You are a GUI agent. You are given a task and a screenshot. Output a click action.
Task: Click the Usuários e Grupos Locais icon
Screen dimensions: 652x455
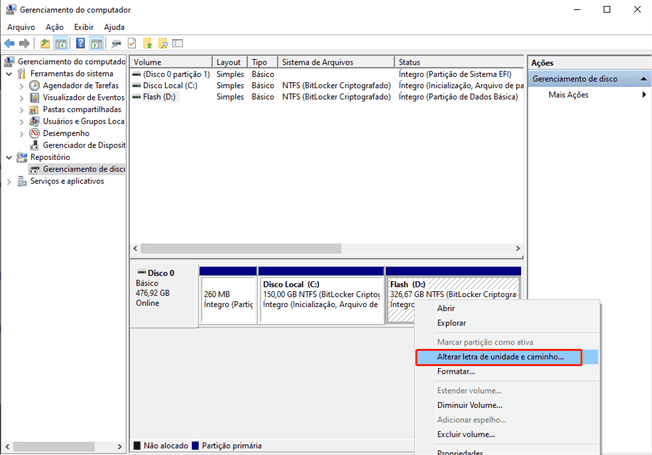[x=35, y=121]
